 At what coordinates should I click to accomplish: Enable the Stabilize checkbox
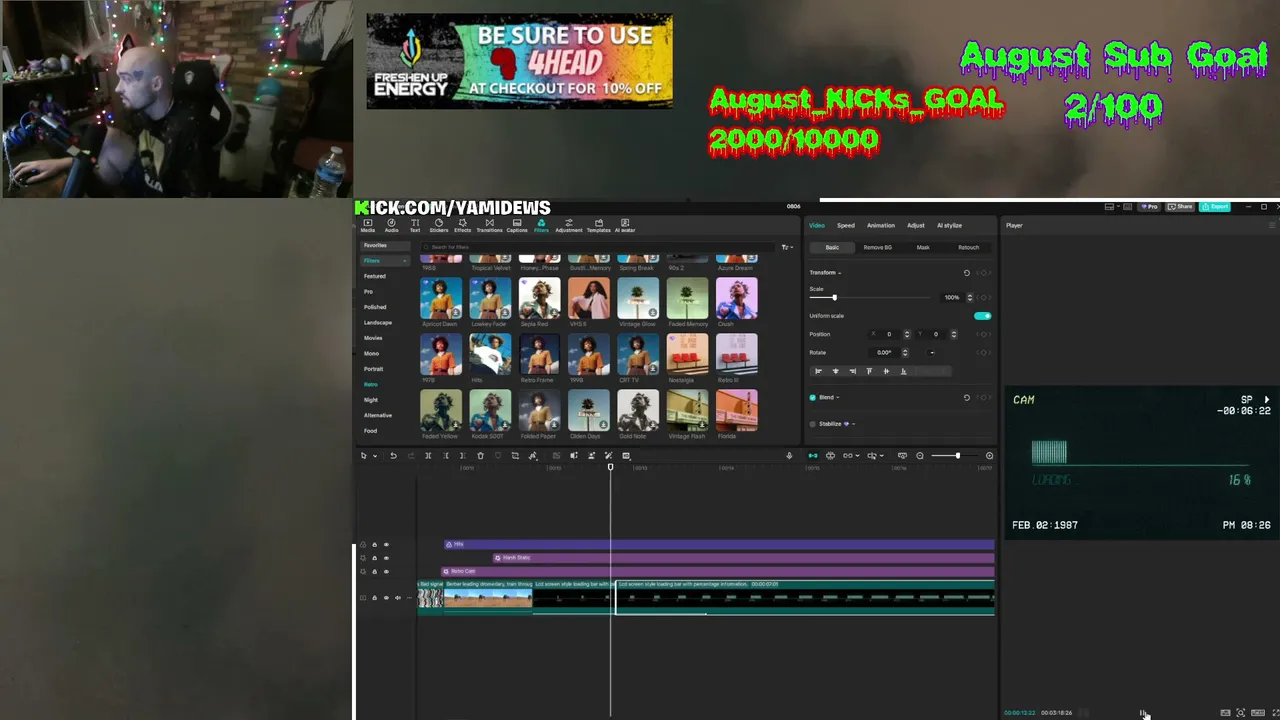point(812,424)
